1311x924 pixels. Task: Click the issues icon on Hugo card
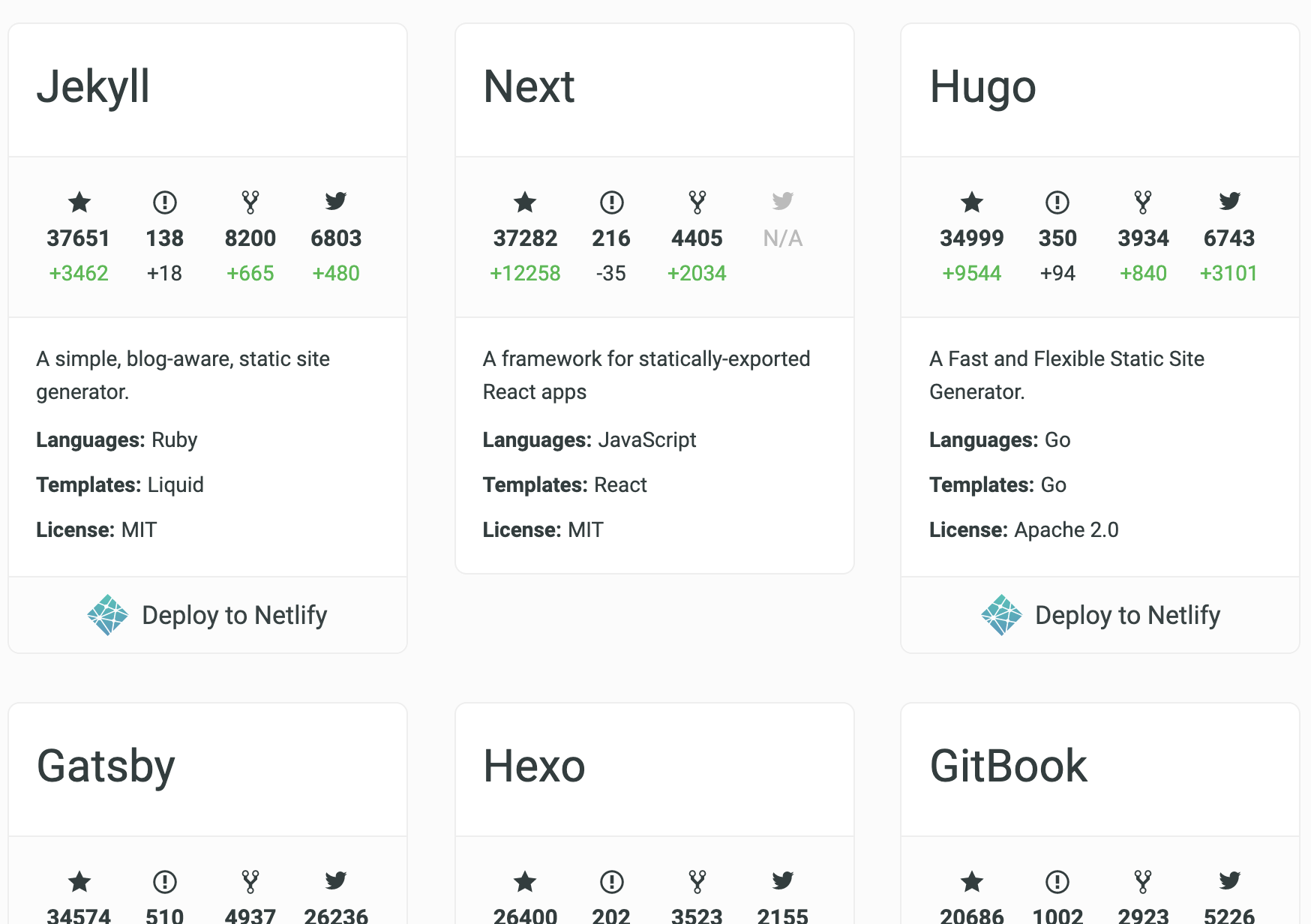[1057, 202]
